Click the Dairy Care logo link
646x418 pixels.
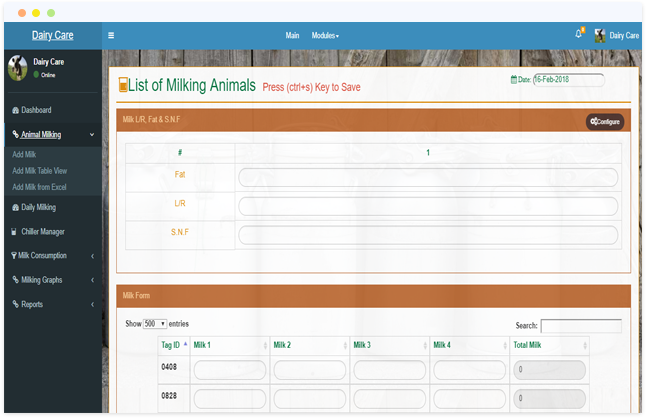[53, 35]
